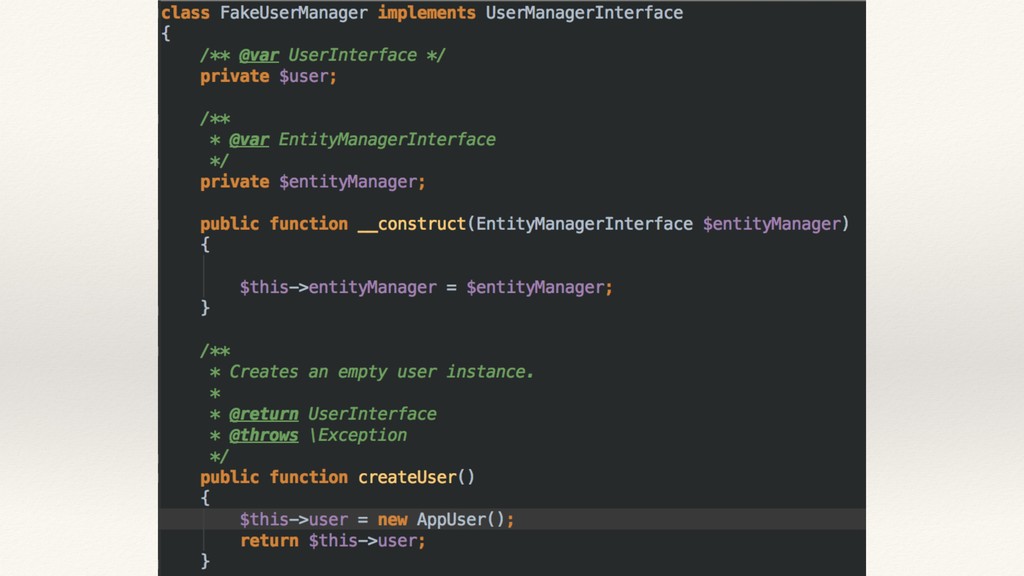Click \Exception in the docblock
This screenshot has width=1024, height=576.
[357, 435]
